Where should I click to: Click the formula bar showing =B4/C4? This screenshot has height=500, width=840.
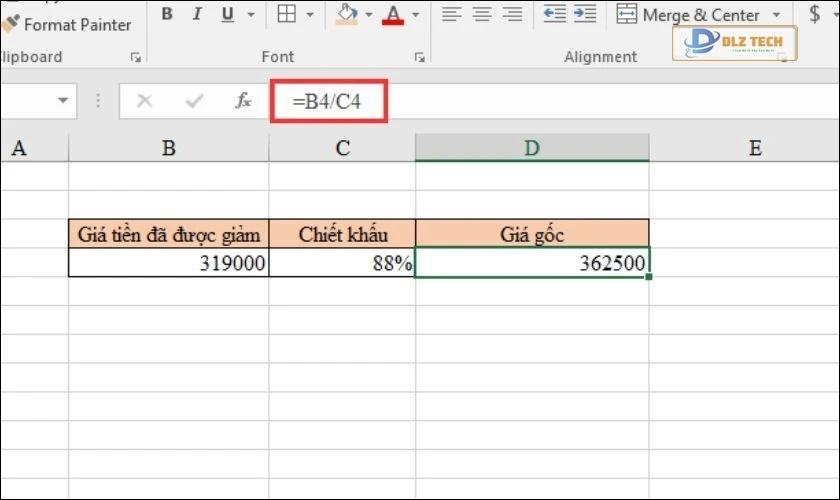click(x=500, y=100)
